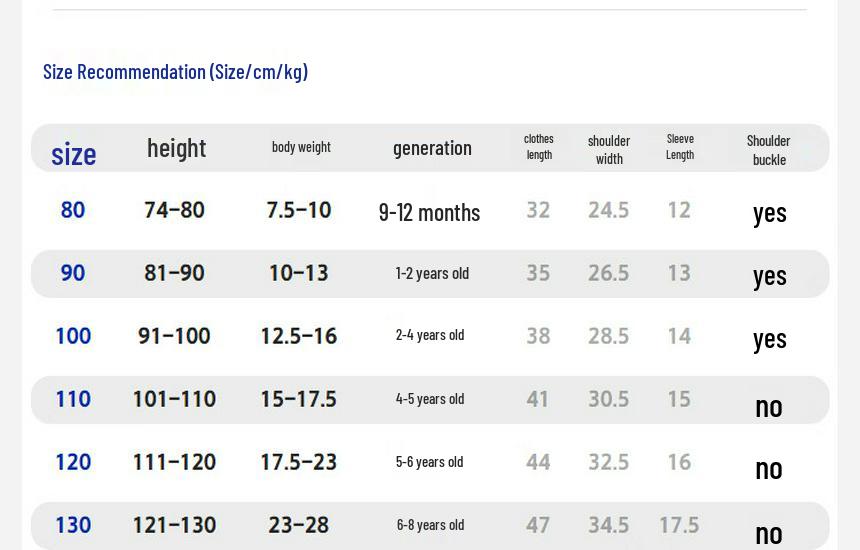860x550 pixels.
Task: Click the height column header
Action: 177,148
